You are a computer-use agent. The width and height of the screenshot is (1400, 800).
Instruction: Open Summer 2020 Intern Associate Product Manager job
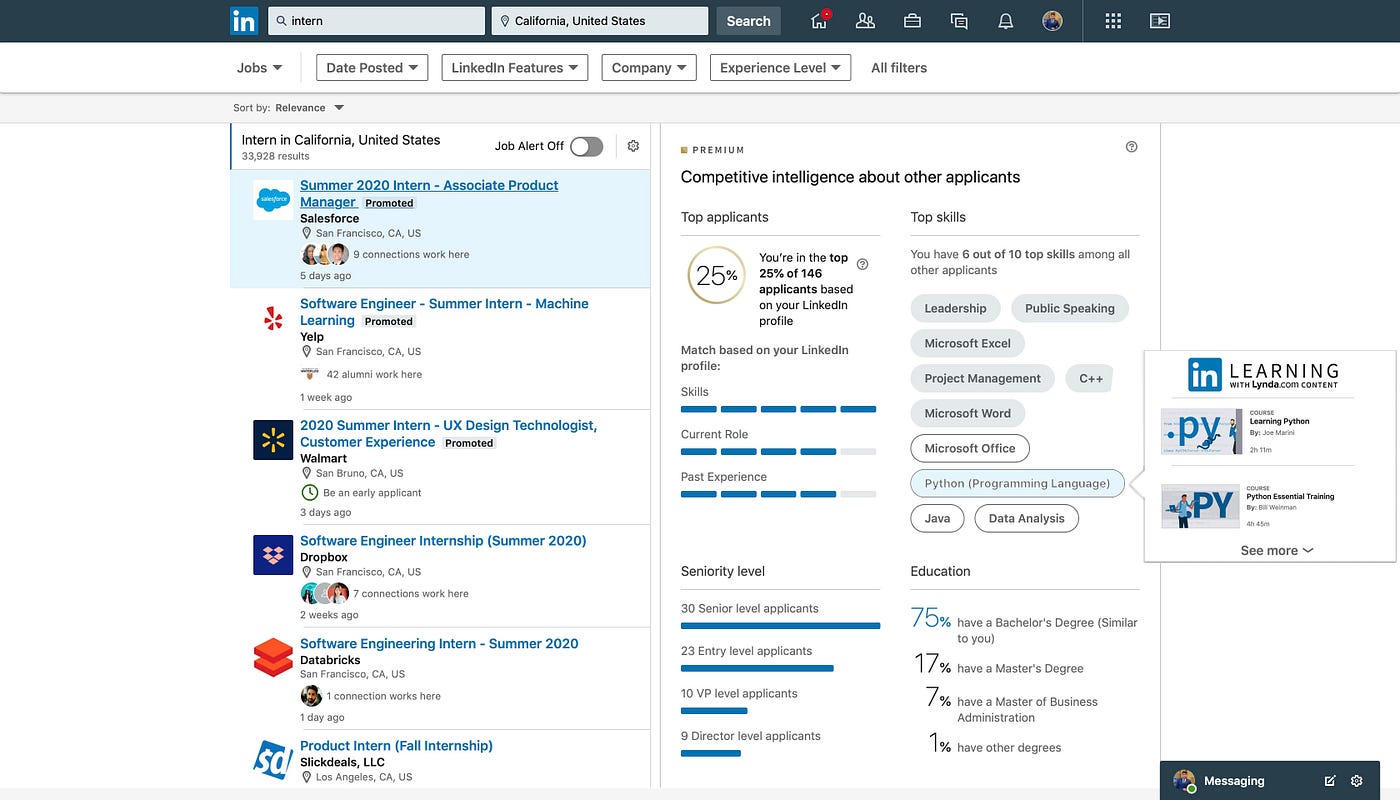pos(429,193)
